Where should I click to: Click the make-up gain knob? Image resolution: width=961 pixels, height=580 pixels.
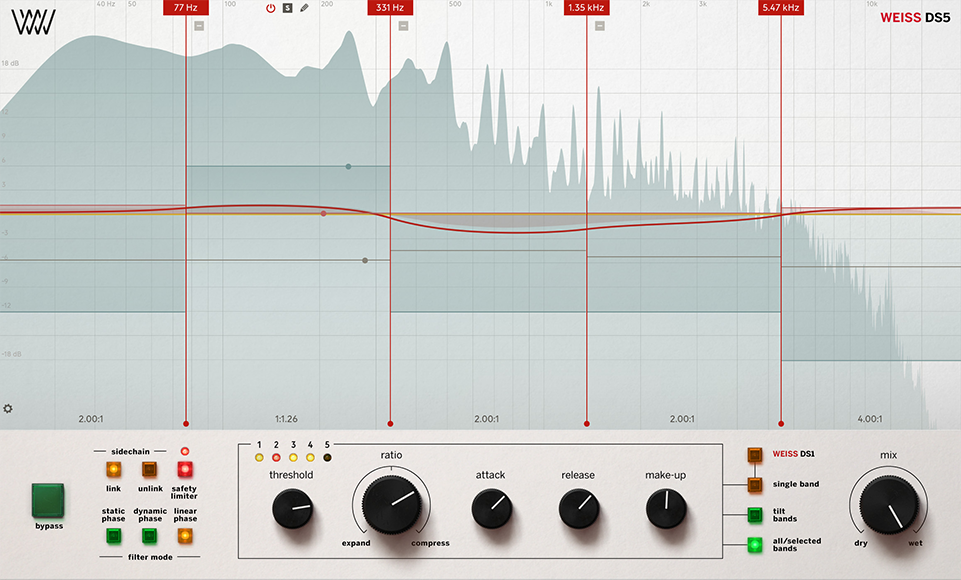coord(666,508)
